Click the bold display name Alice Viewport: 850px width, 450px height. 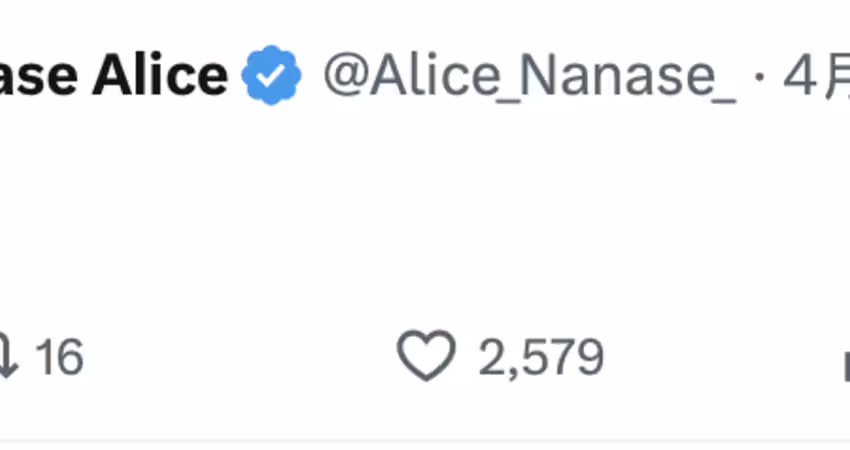(x=160, y=77)
